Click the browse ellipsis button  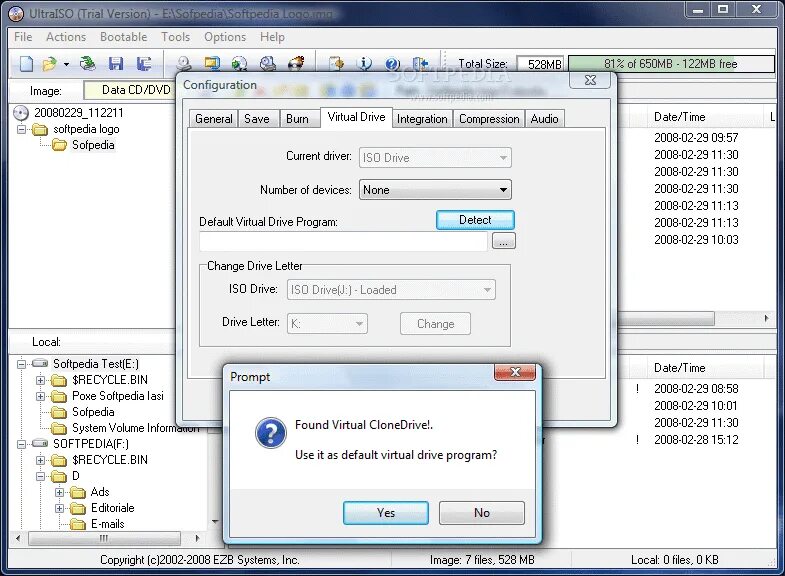[504, 241]
